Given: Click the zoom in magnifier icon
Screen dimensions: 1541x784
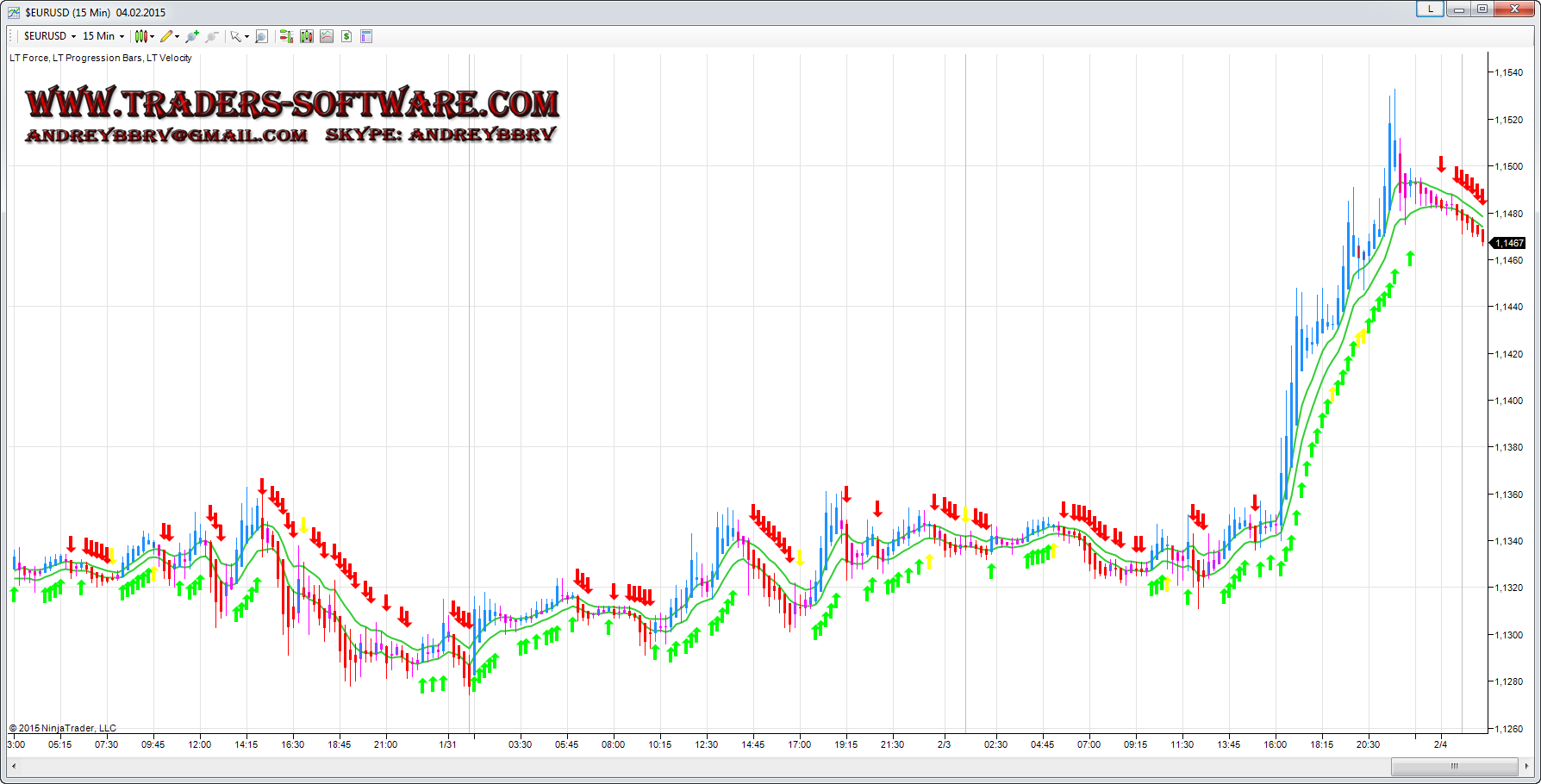Looking at the screenshot, I should (192, 36).
